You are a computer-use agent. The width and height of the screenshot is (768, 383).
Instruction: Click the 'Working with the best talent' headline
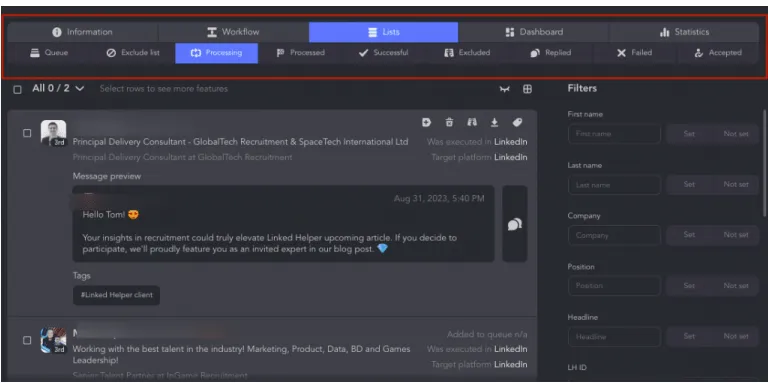(x=241, y=355)
